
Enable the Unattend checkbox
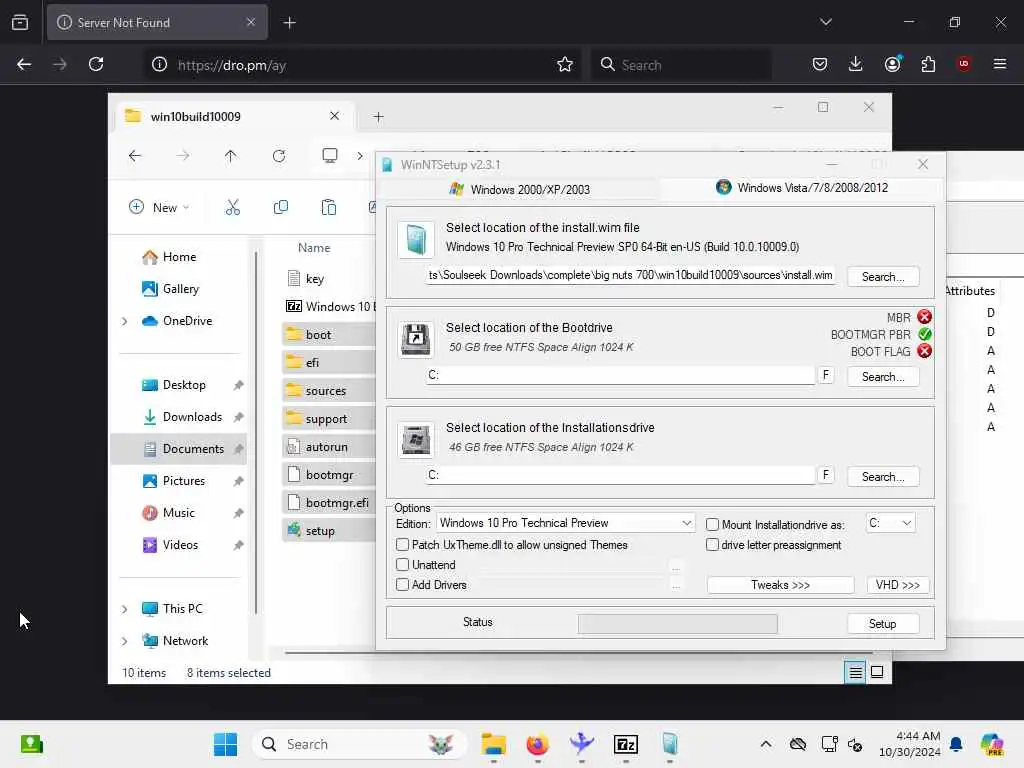click(x=402, y=564)
